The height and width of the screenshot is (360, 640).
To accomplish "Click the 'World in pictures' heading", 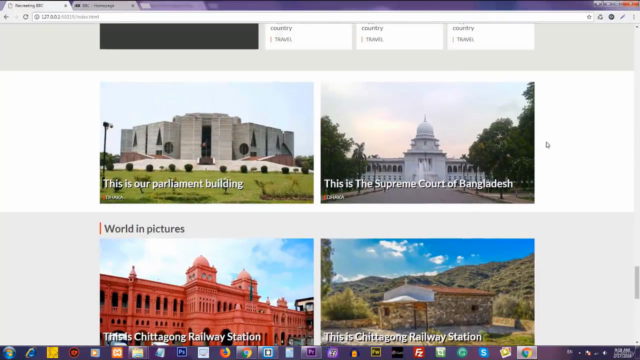I will tap(144, 229).
